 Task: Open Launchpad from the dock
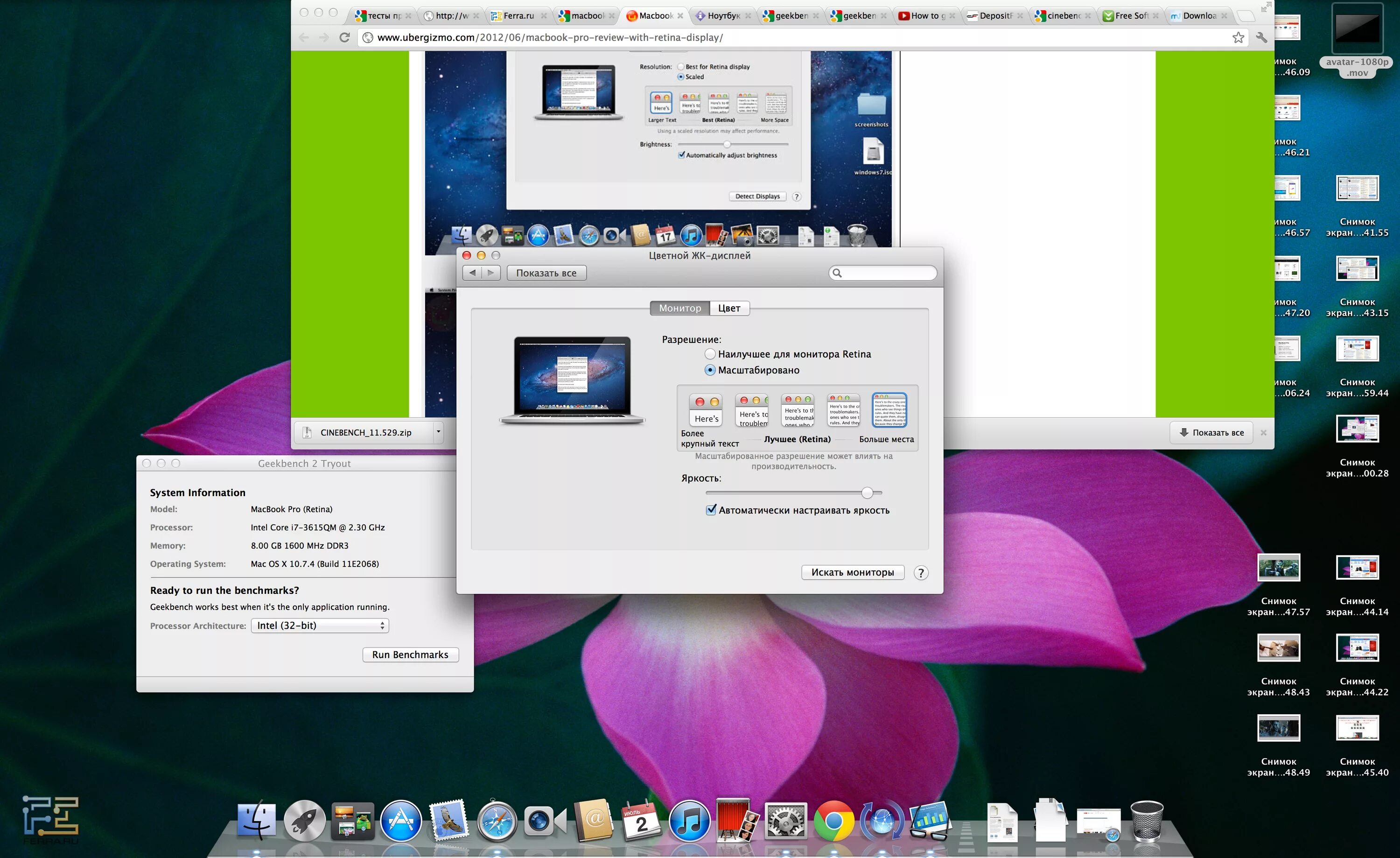(304, 821)
